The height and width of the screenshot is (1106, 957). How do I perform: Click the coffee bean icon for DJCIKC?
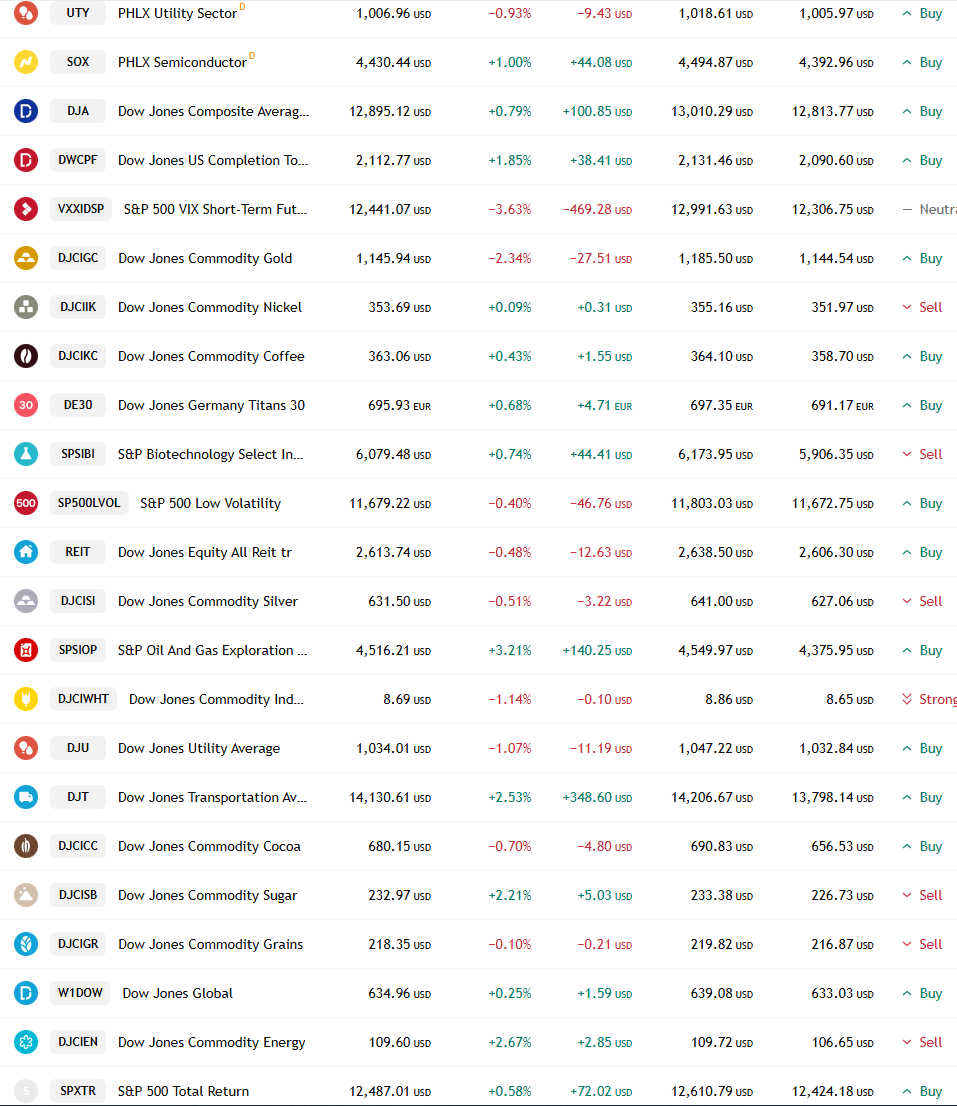click(x=26, y=356)
